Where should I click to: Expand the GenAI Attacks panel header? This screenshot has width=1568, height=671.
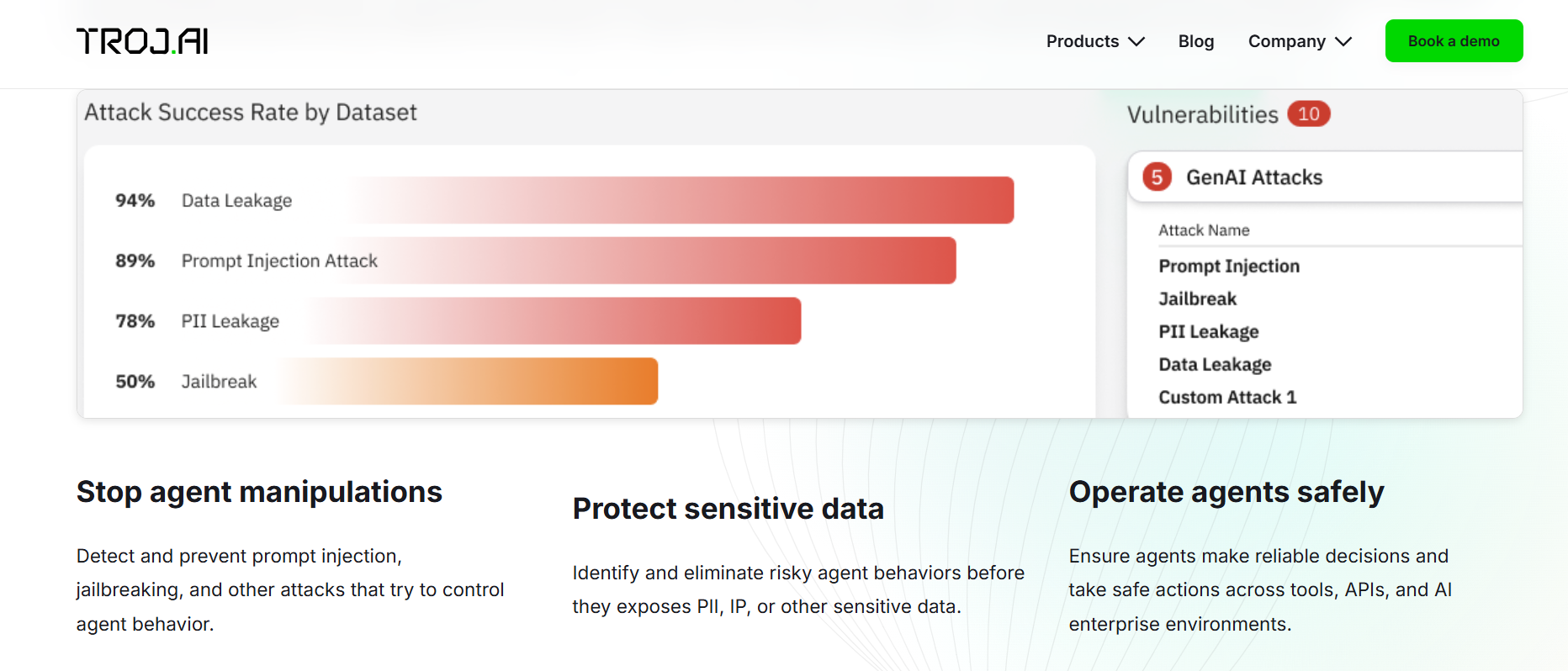pyautogui.click(x=1326, y=177)
